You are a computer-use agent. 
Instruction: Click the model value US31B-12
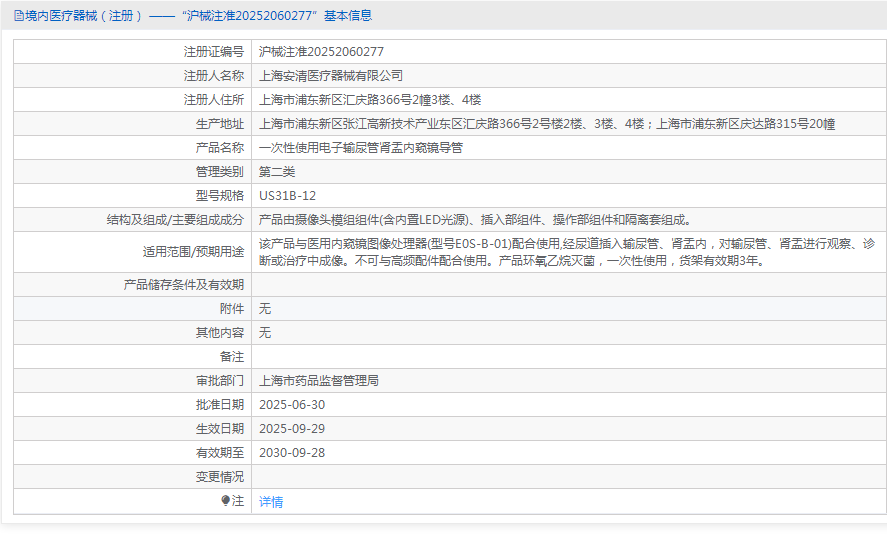[287, 196]
